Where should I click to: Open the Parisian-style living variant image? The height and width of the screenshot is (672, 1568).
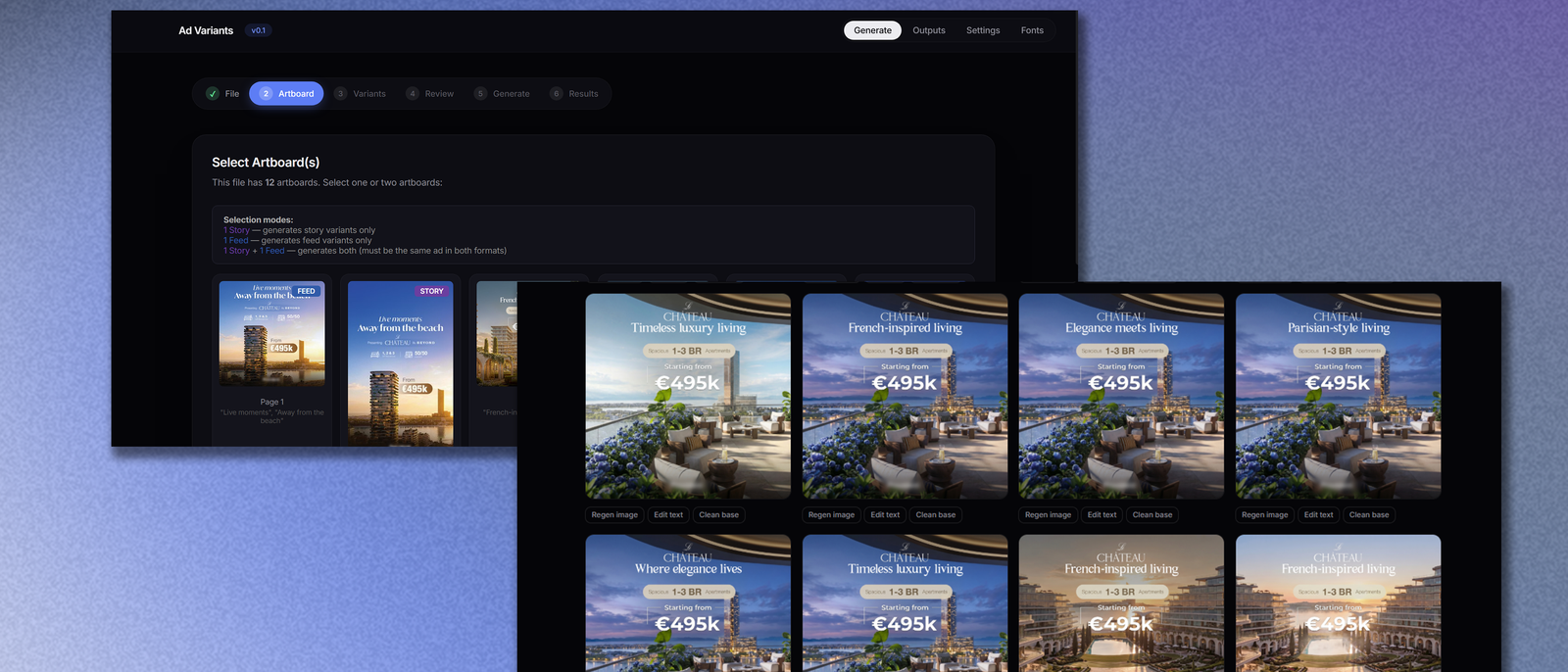pyautogui.click(x=1338, y=396)
